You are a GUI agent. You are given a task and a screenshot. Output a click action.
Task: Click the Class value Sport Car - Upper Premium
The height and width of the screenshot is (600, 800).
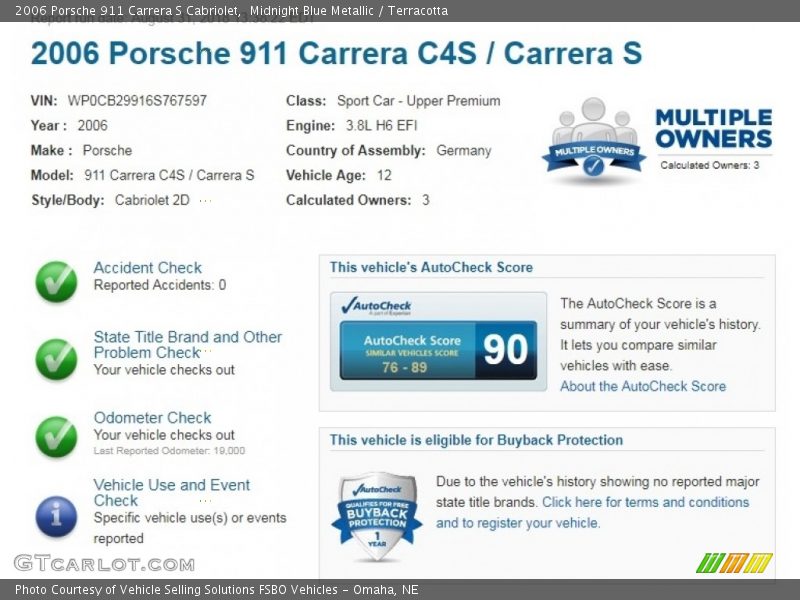pyautogui.click(x=418, y=101)
